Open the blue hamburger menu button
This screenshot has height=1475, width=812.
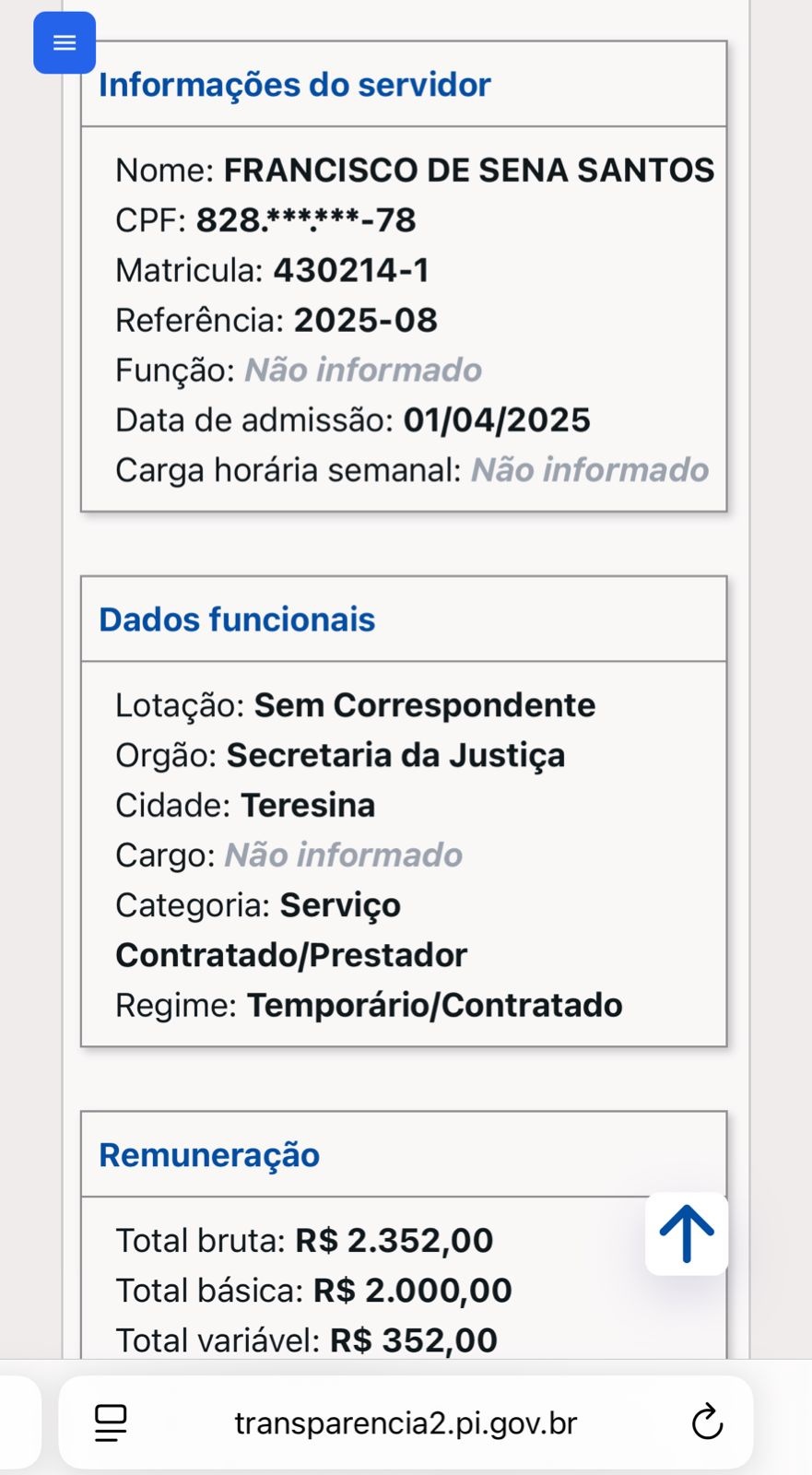65,42
